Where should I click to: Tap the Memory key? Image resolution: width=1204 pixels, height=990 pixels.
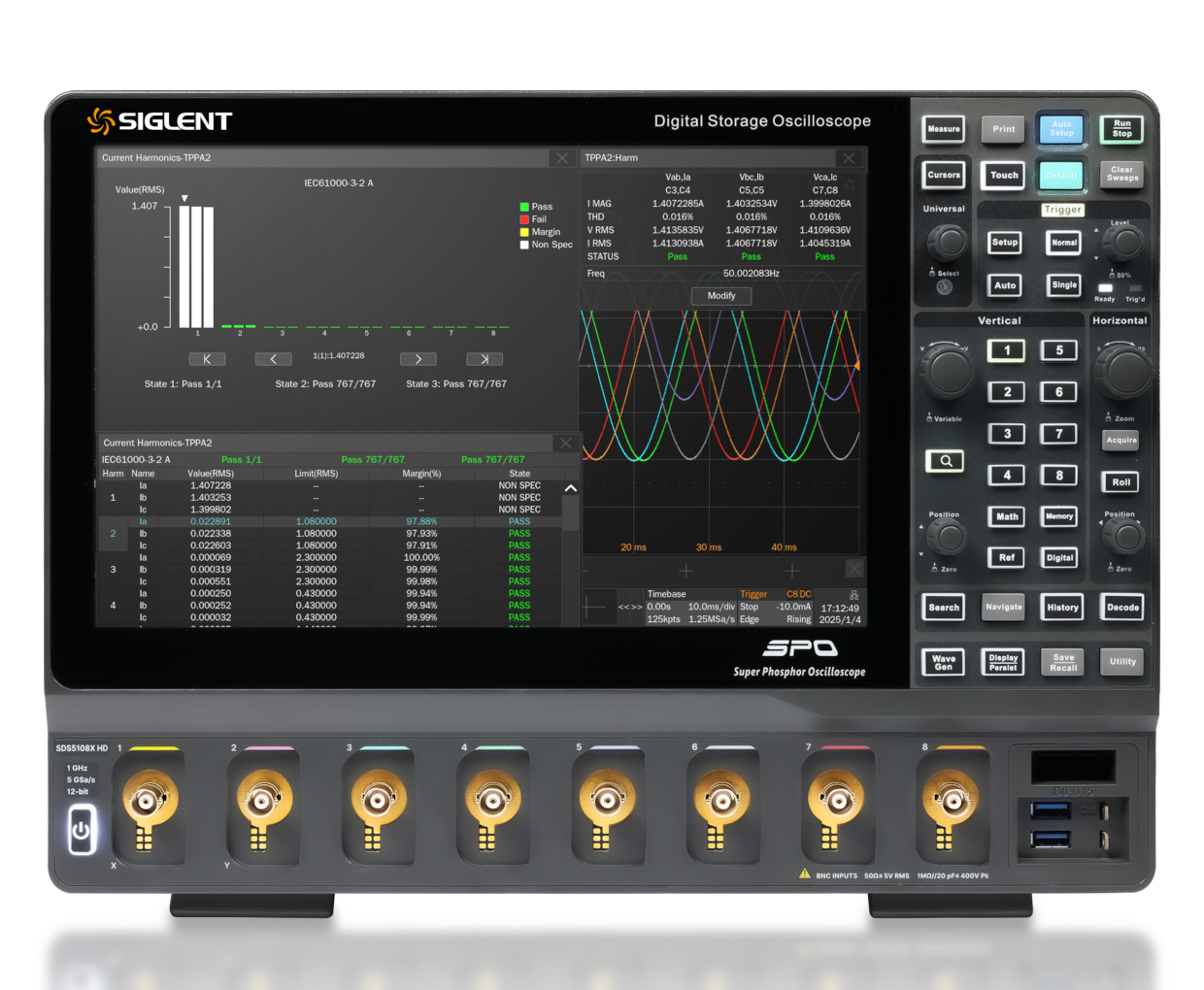tap(1059, 516)
